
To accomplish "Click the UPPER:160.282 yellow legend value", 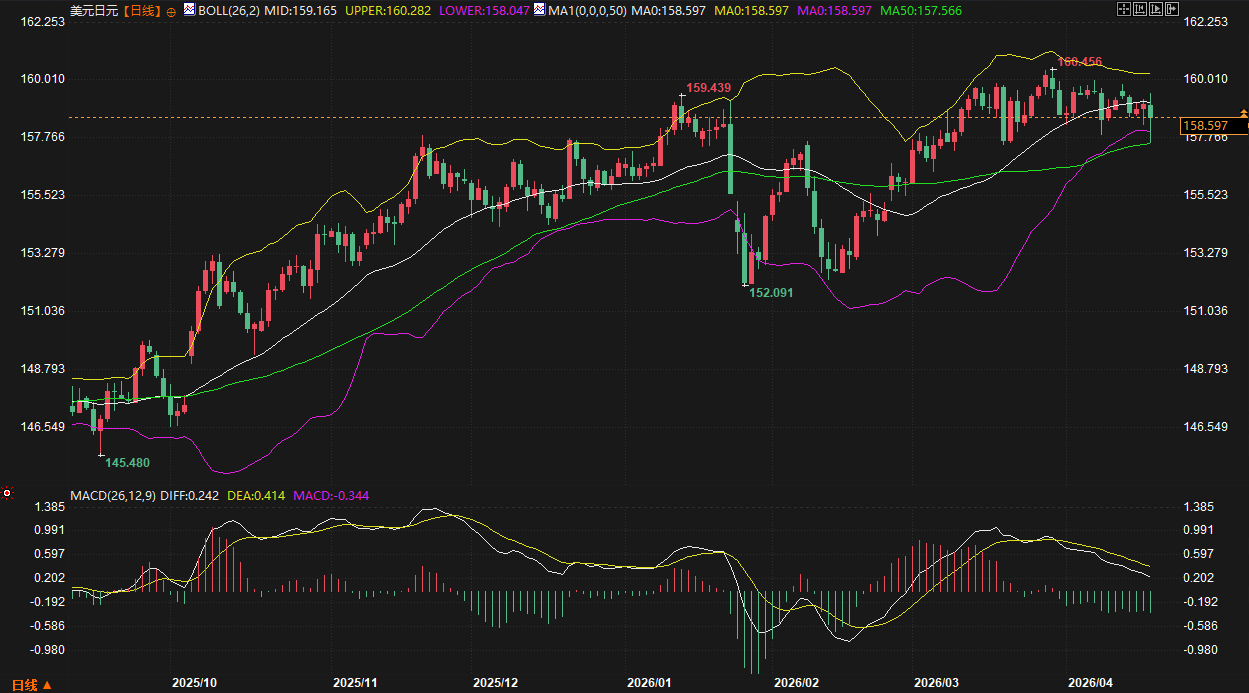I will [385, 10].
